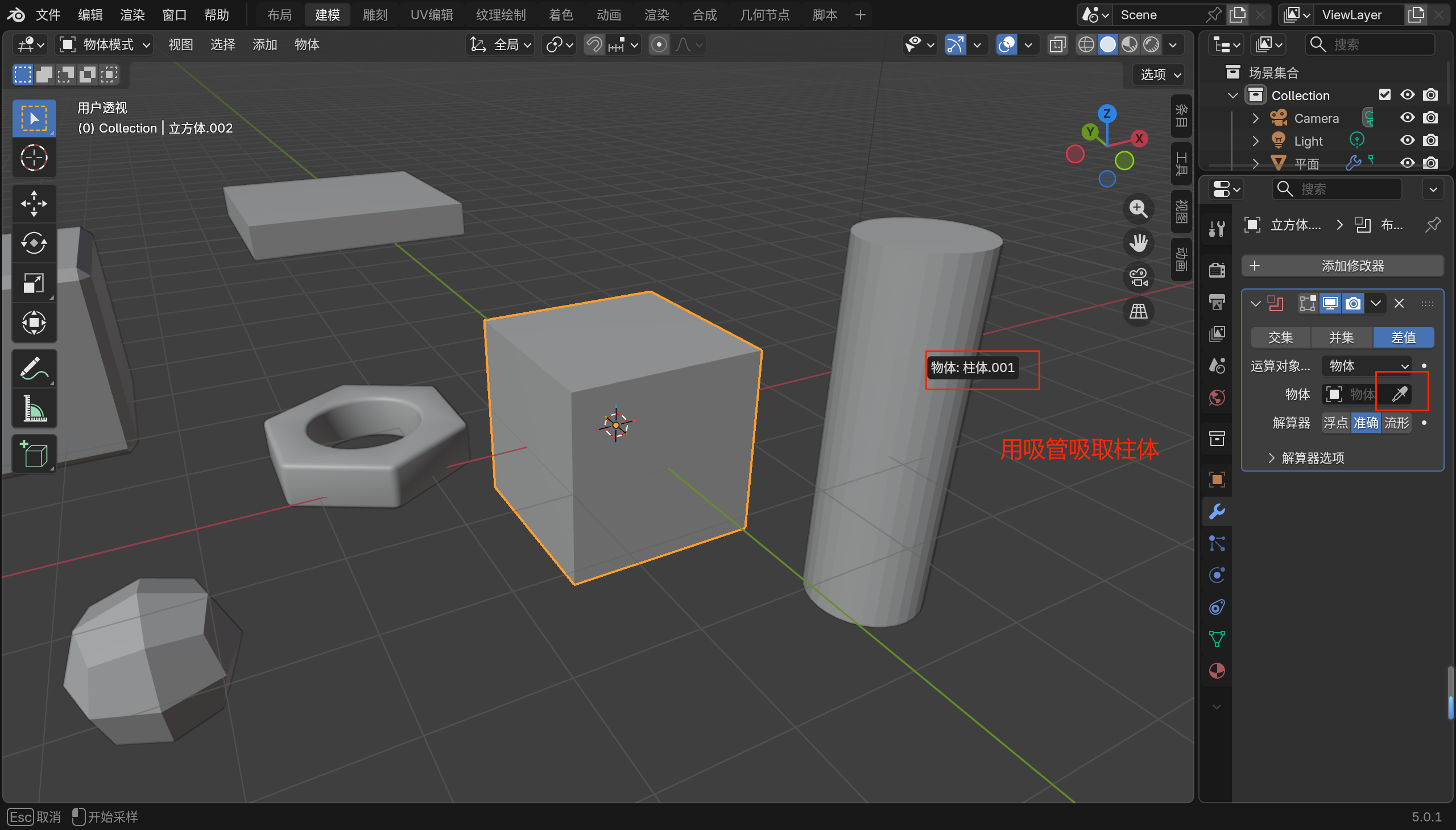Open the 文件 menu
The width and height of the screenshot is (1456, 830).
click(48, 15)
